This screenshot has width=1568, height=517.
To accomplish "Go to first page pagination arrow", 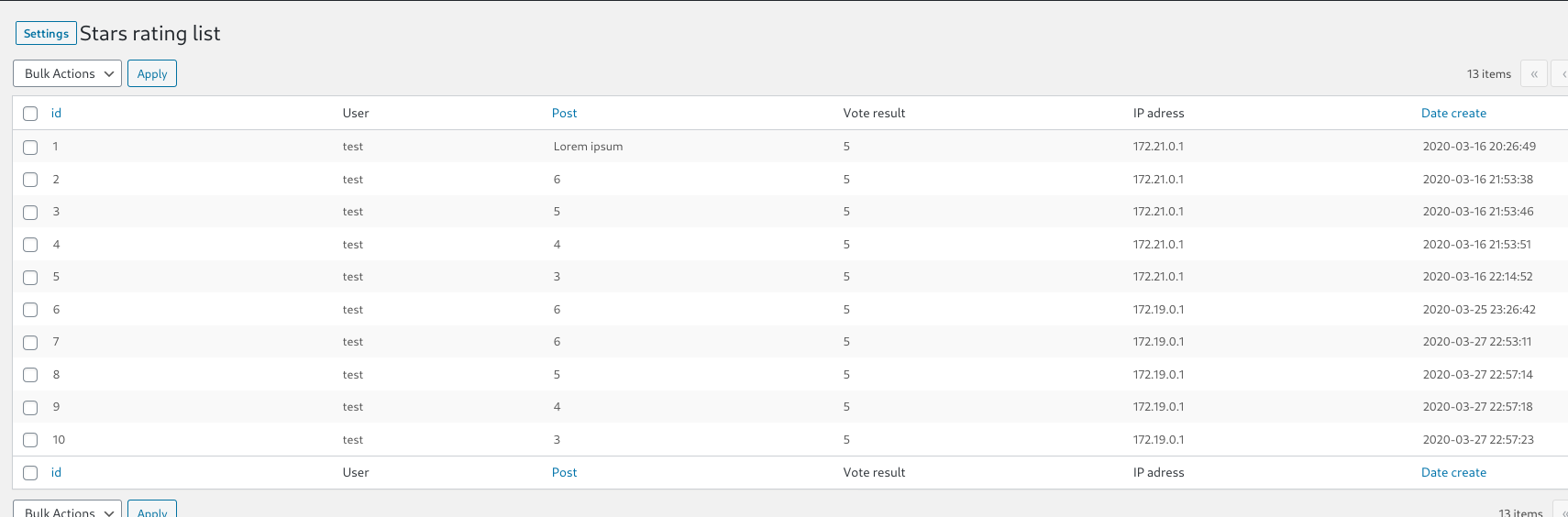I will point(1533,73).
